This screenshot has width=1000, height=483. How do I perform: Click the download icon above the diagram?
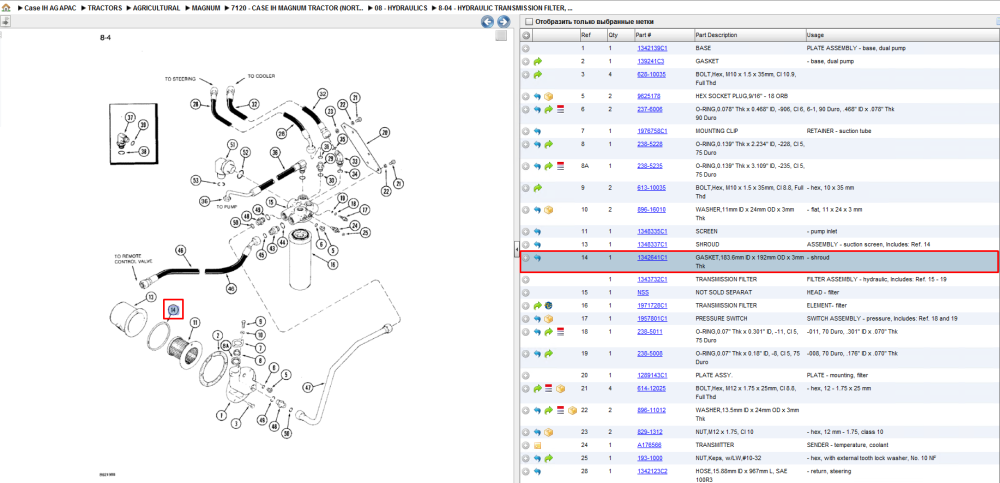point(5,22)
